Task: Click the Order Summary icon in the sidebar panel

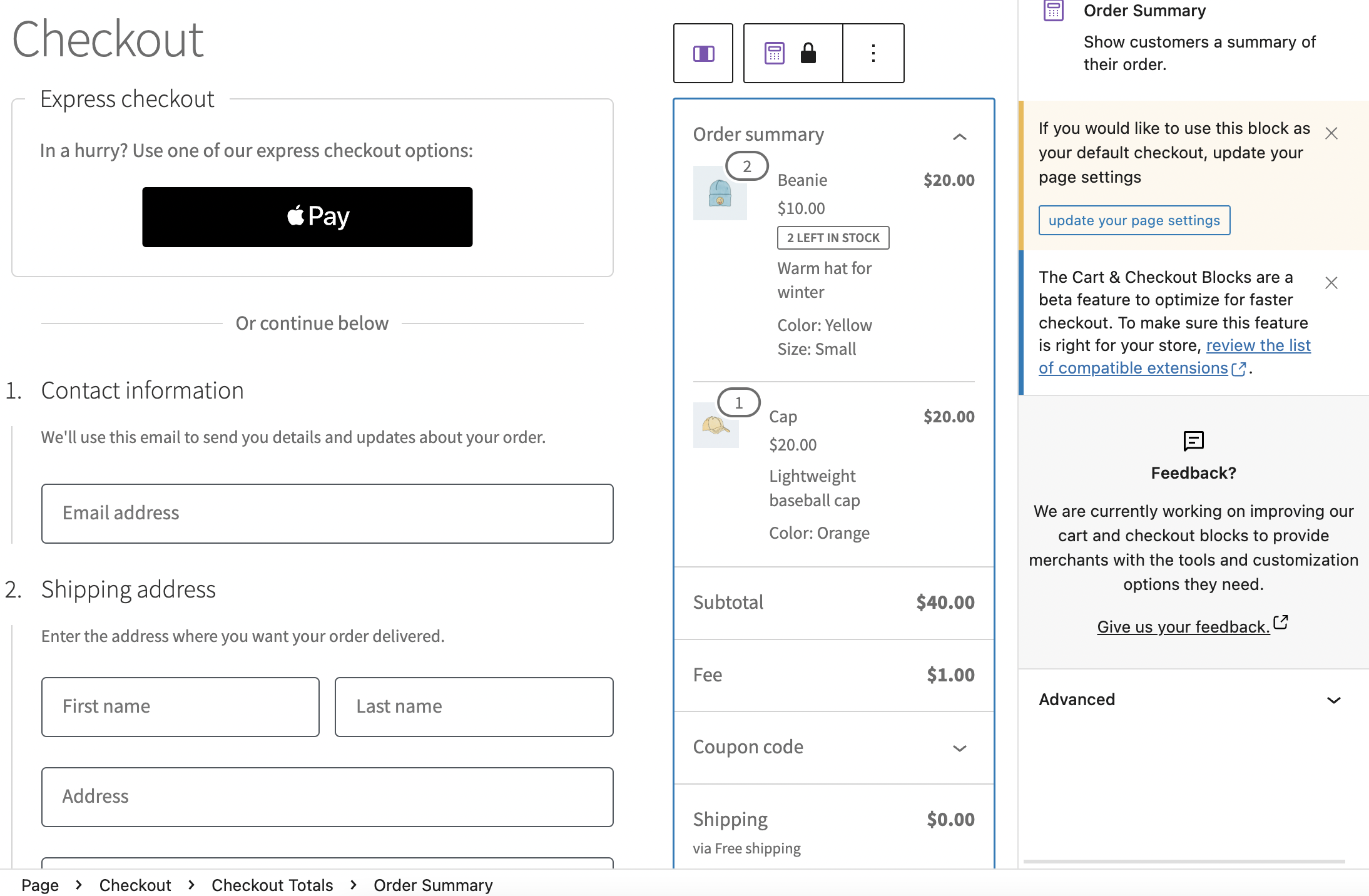Action: [1053, 11]
